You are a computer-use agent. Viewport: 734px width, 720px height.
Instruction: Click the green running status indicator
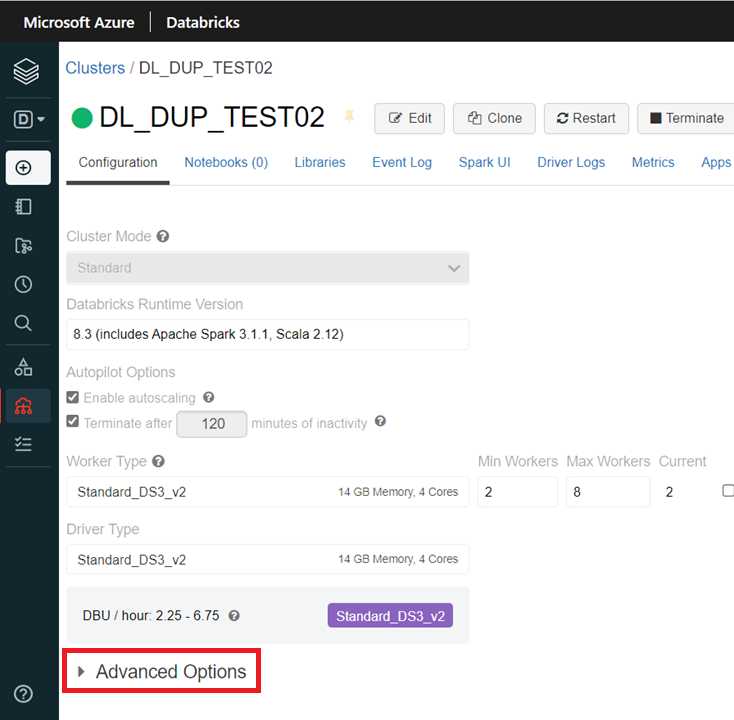pyautogui.click(x=82, y=118)
